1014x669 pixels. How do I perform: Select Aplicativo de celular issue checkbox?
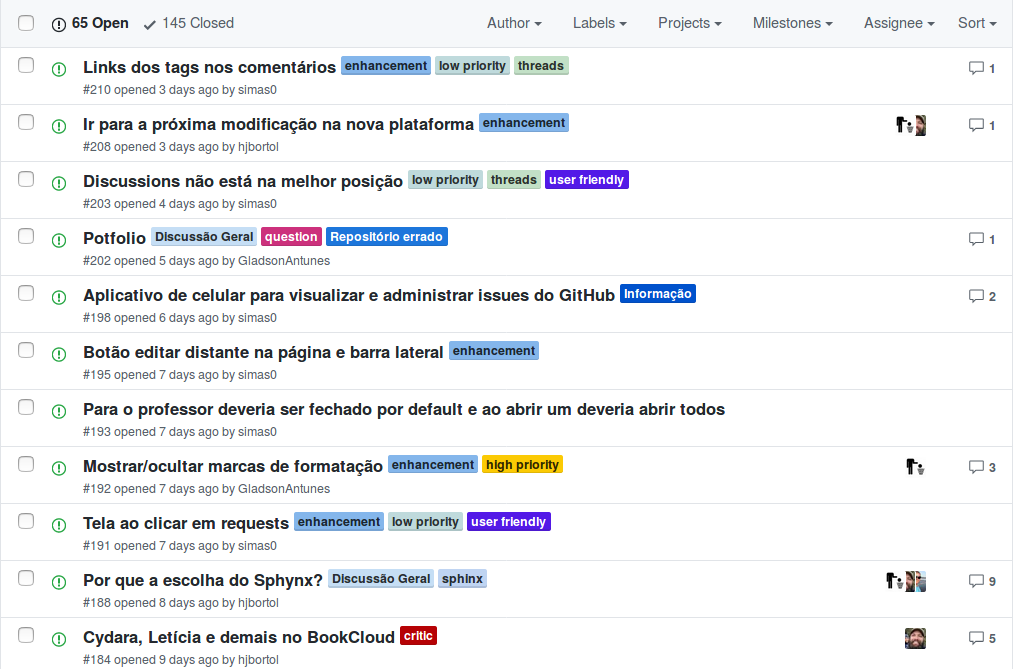[26, 293]
